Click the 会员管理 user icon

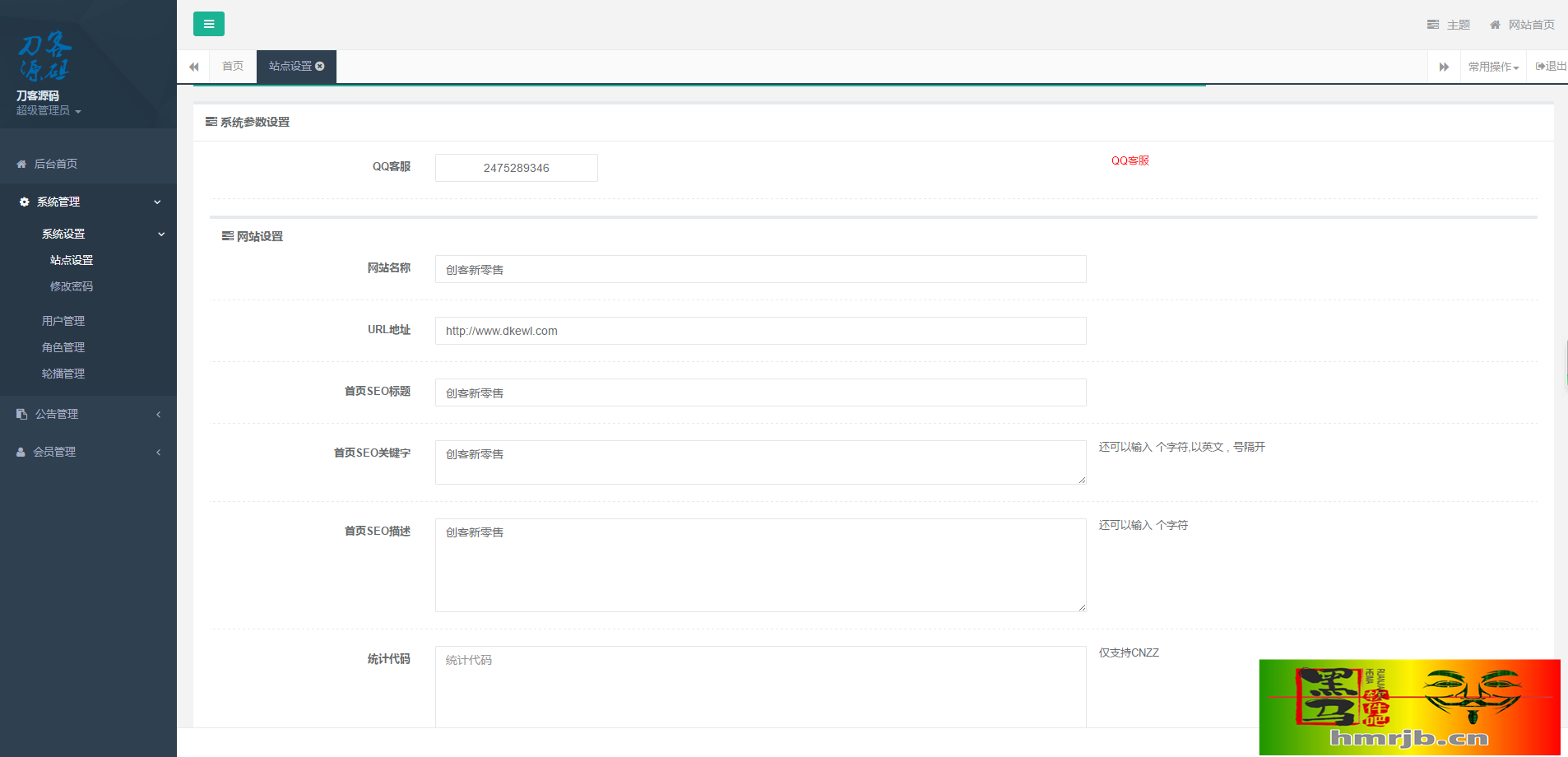21,452
